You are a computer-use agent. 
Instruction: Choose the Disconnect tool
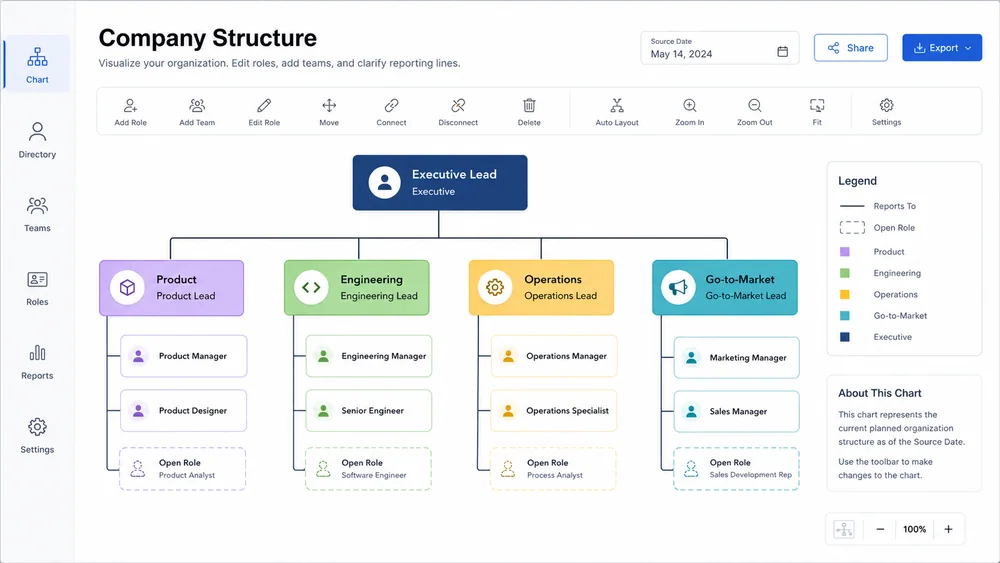[x=458, y=112]
